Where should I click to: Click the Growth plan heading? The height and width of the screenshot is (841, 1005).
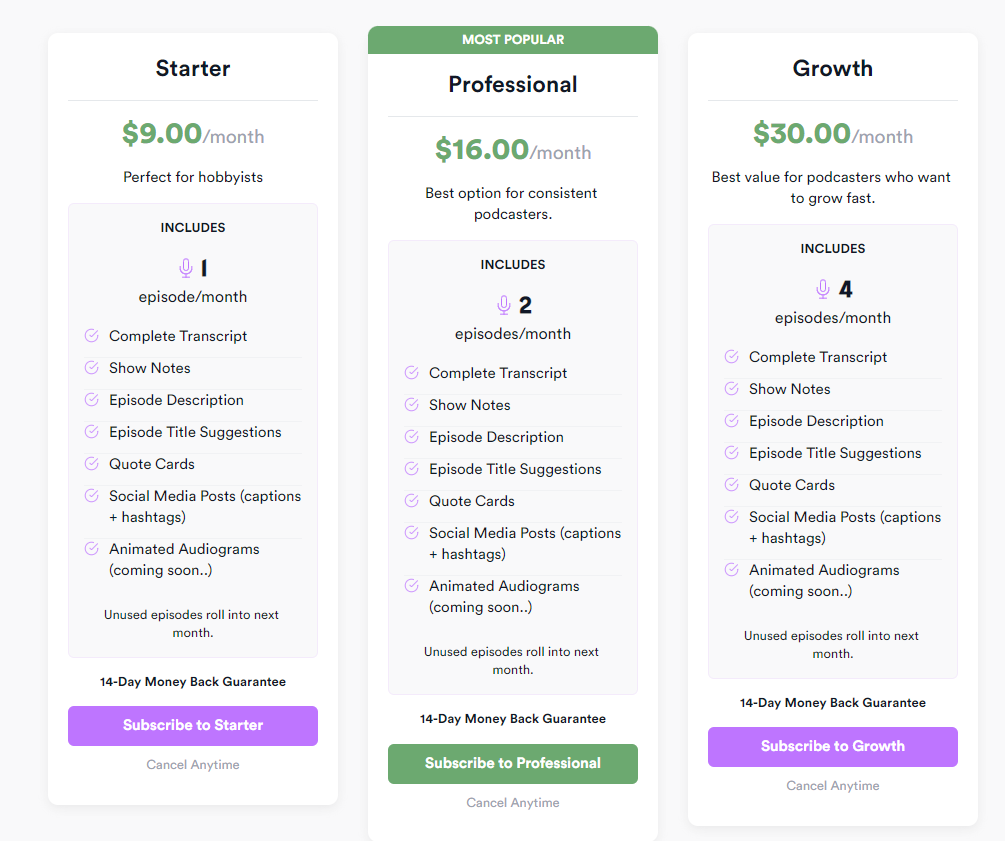(833, 69)
